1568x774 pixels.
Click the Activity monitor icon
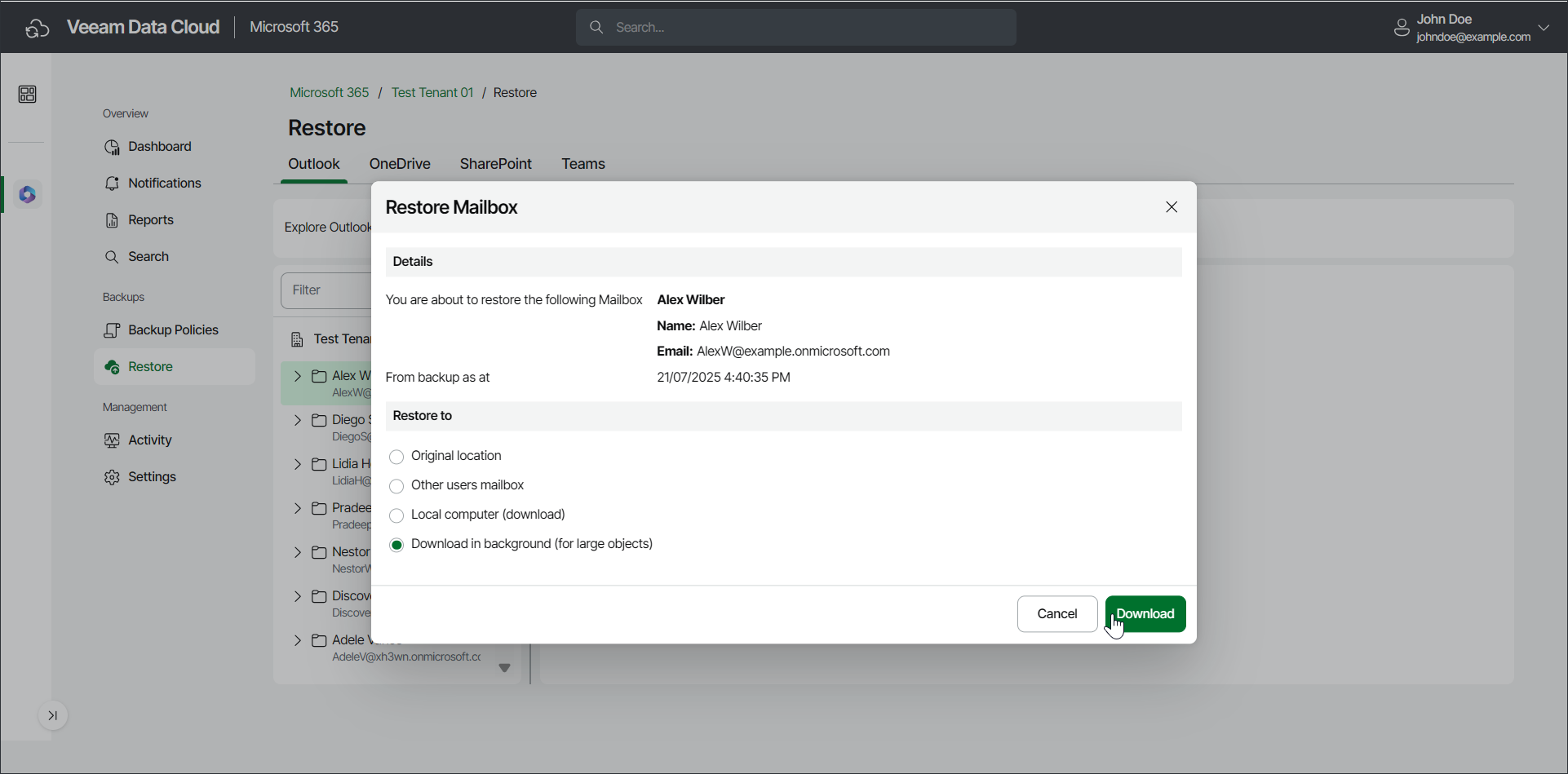point(112,440)
